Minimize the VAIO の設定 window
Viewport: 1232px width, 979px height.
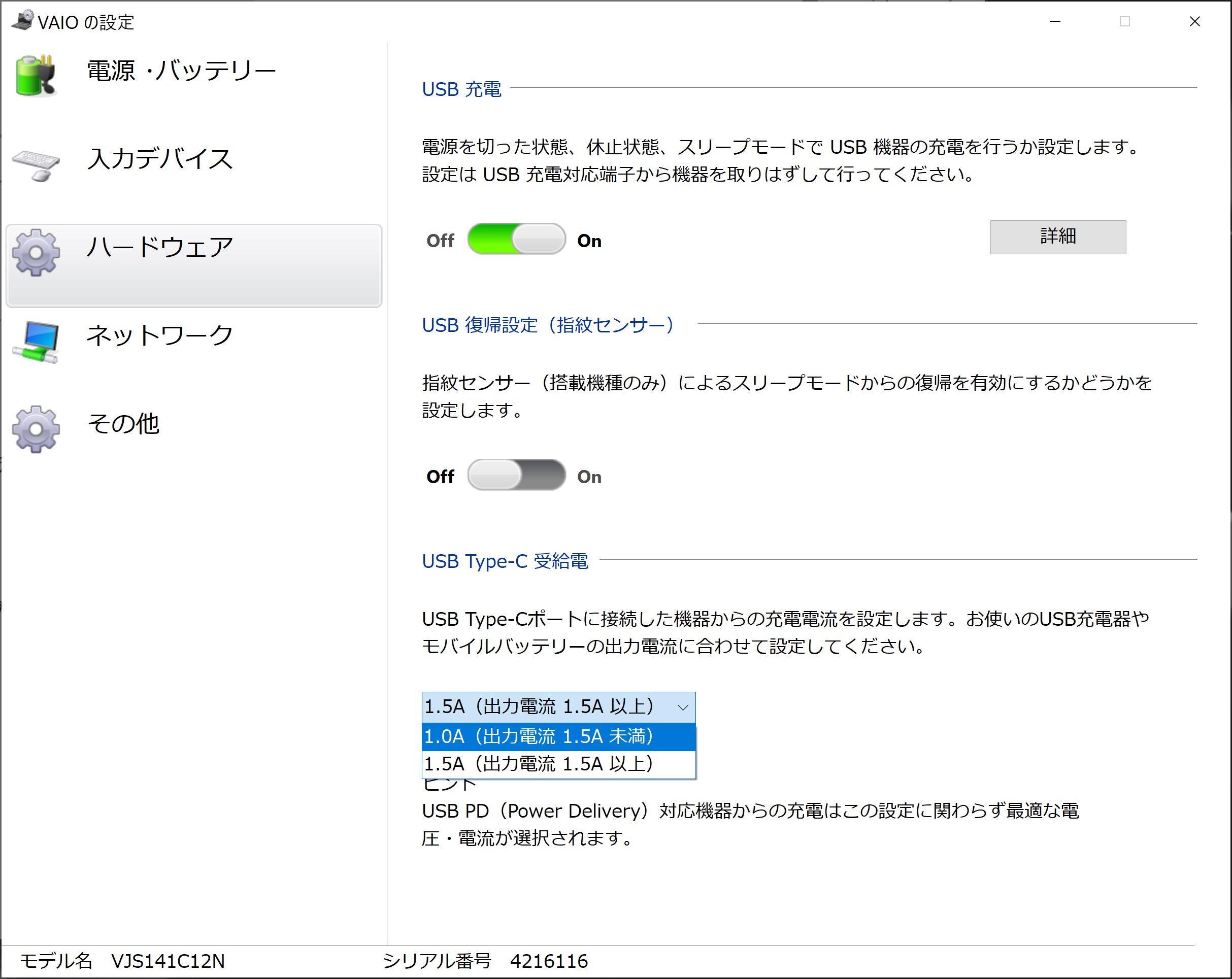(1055, 21)
